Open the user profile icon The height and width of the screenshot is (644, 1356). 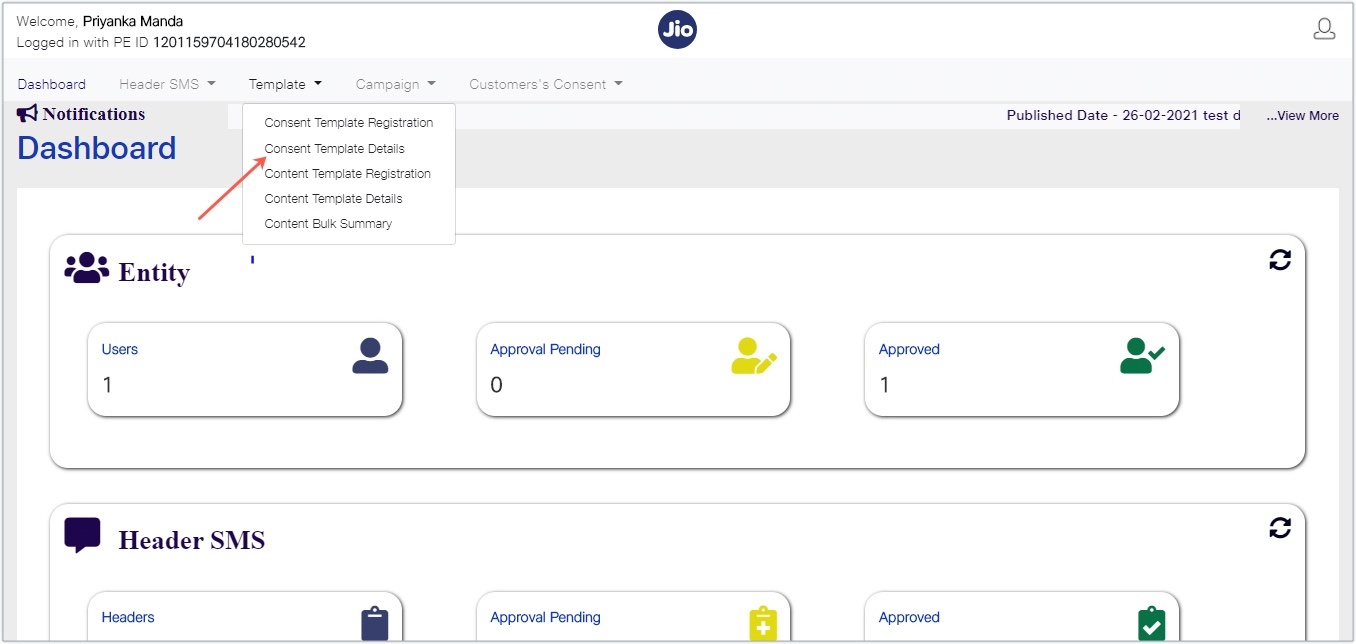[x=1324, y=29]
